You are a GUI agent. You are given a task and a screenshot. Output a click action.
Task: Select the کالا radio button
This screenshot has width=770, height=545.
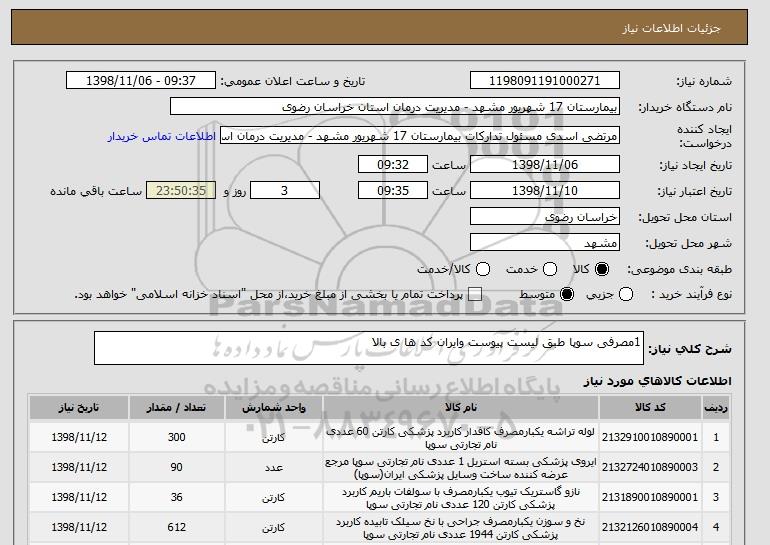tap(602, 269)
